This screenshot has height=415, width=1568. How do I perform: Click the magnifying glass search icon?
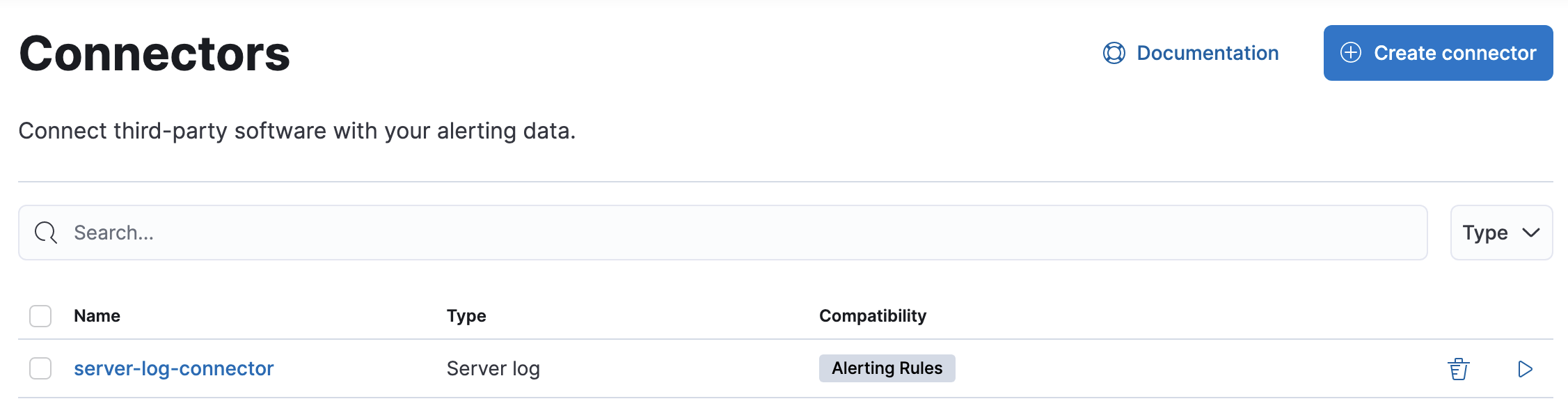45,233
